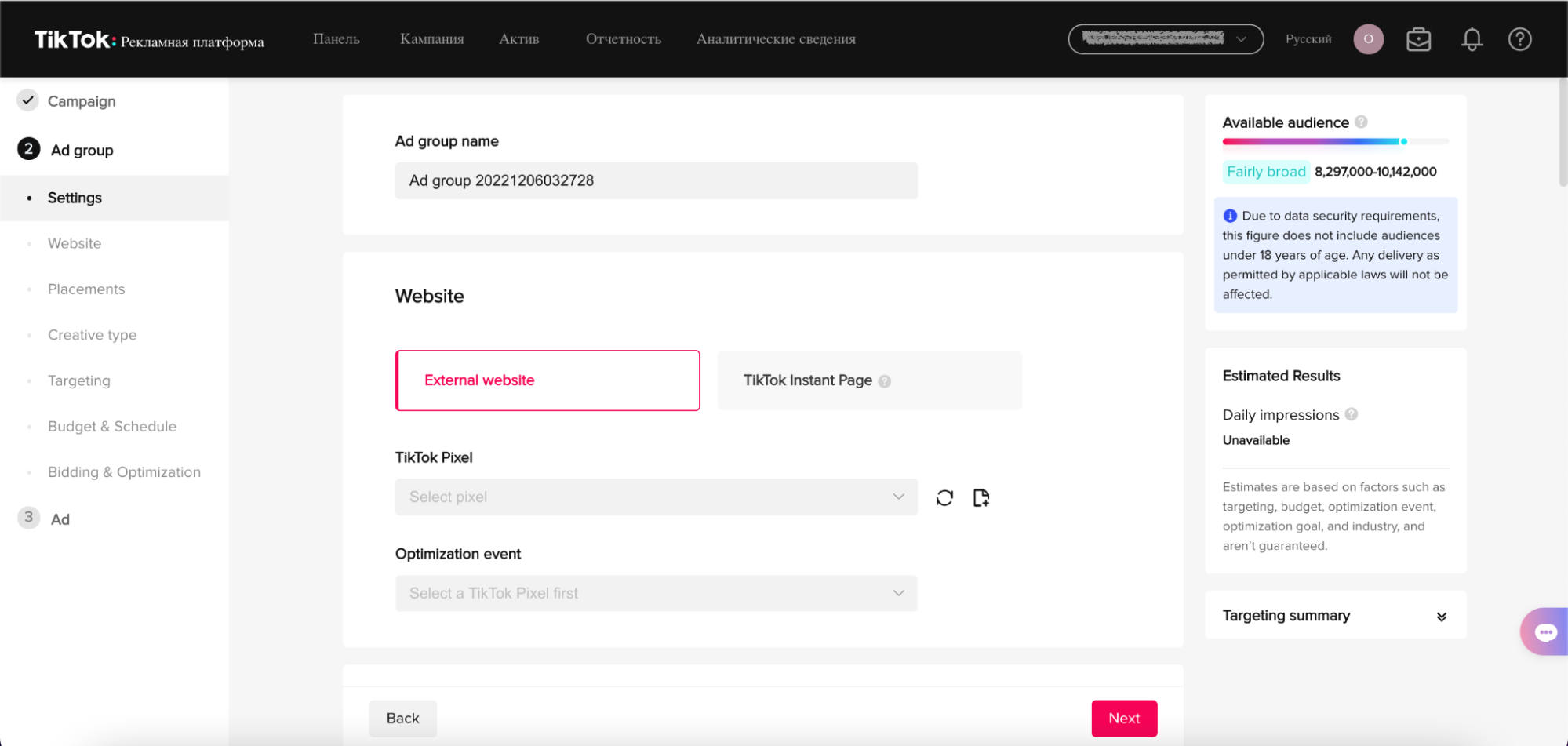Open the help question mark icon

click(1519, 39)
